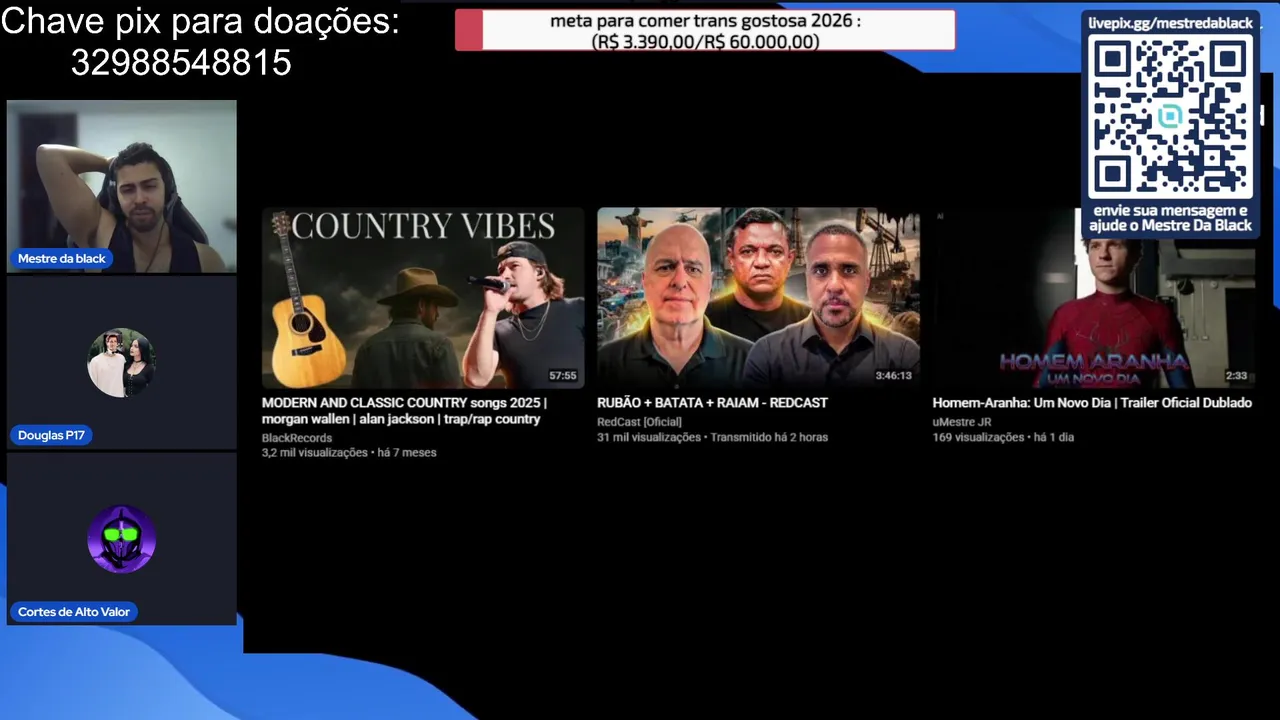
Task: Open the Homem-Aranha trailer thumbnail
Action: (1094, 298)
